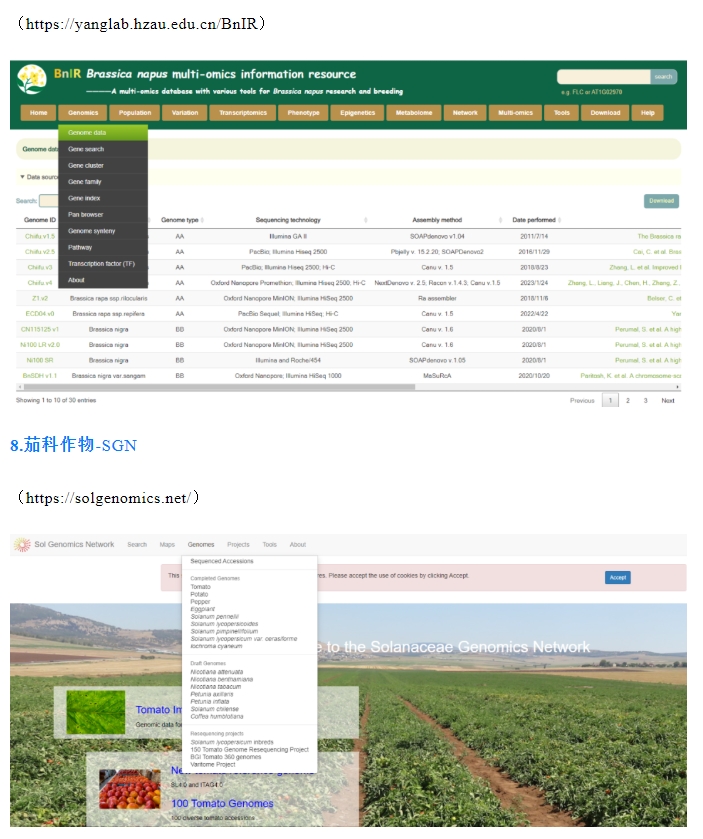Select Gene index in Genomics dropdown
The image size is (703, 839).
coord(103,200)
